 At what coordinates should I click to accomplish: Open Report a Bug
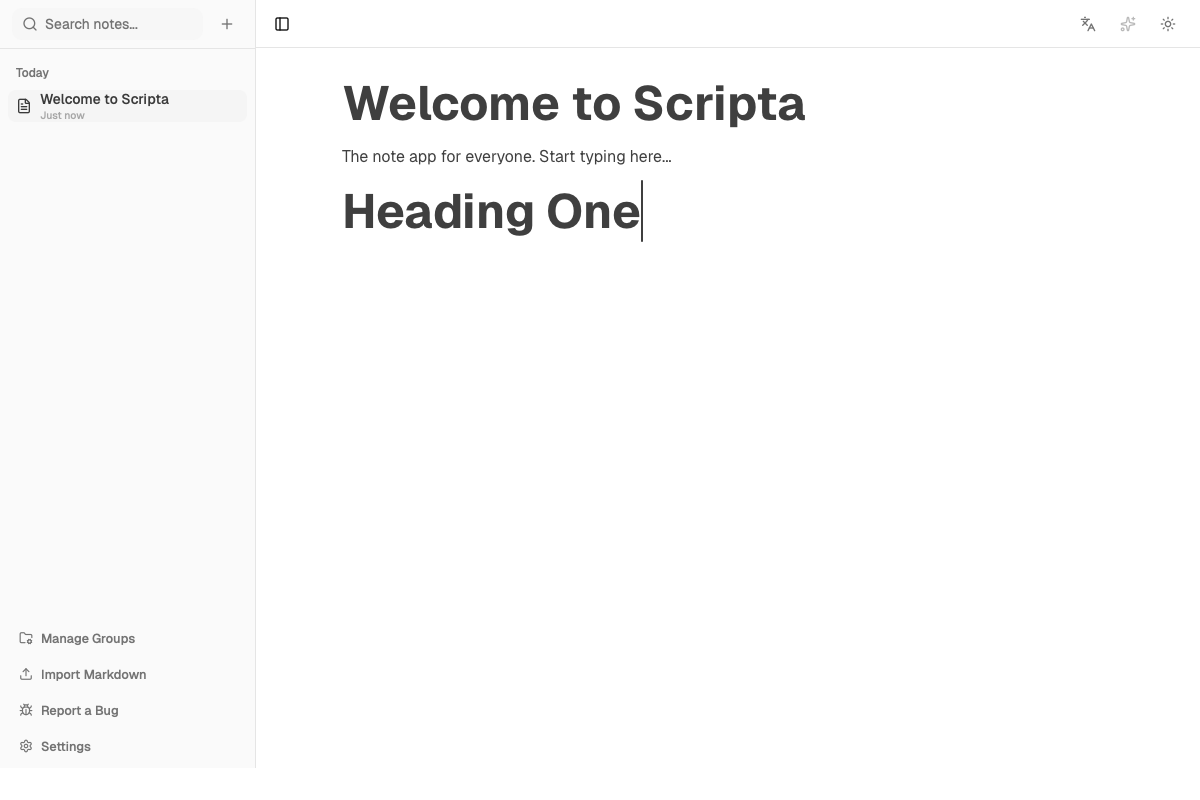click(79, 710)
